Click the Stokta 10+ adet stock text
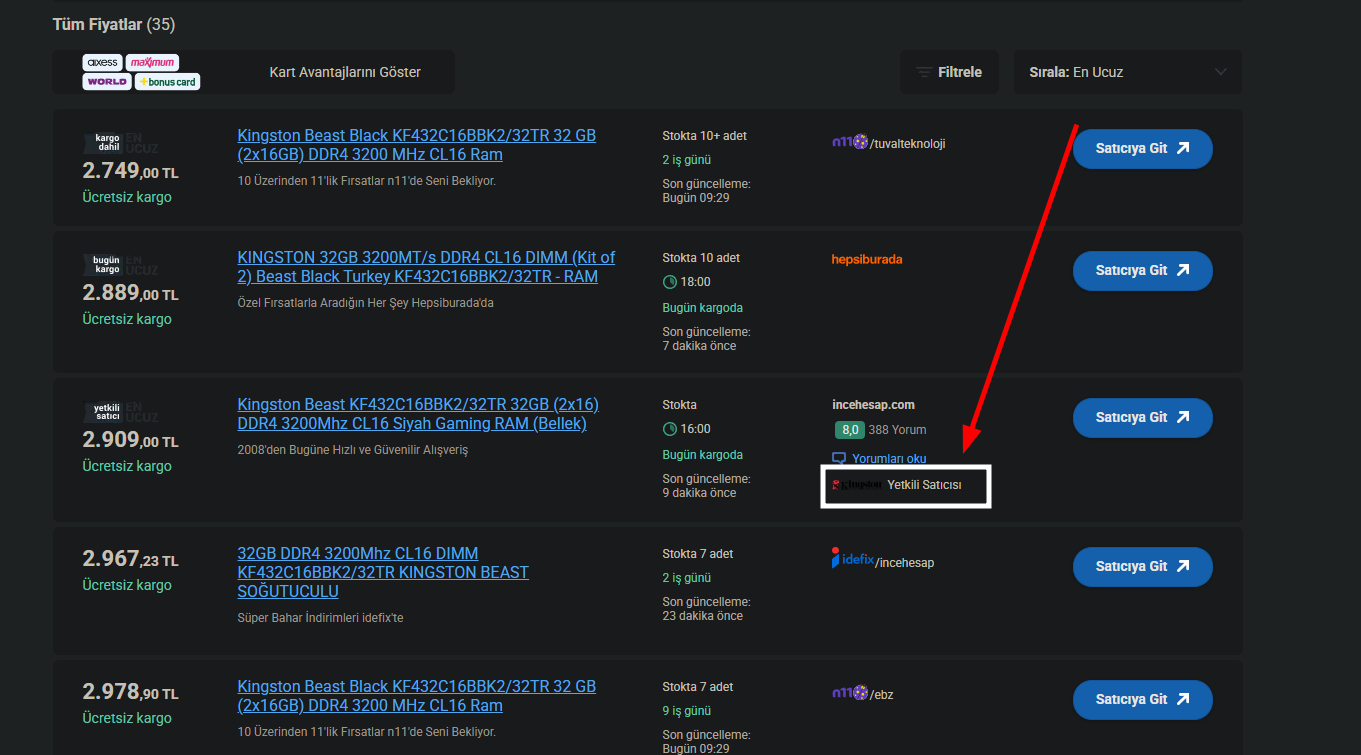Image resolution: width=1361 pixels, height=755 pixels. pos(704,136)
